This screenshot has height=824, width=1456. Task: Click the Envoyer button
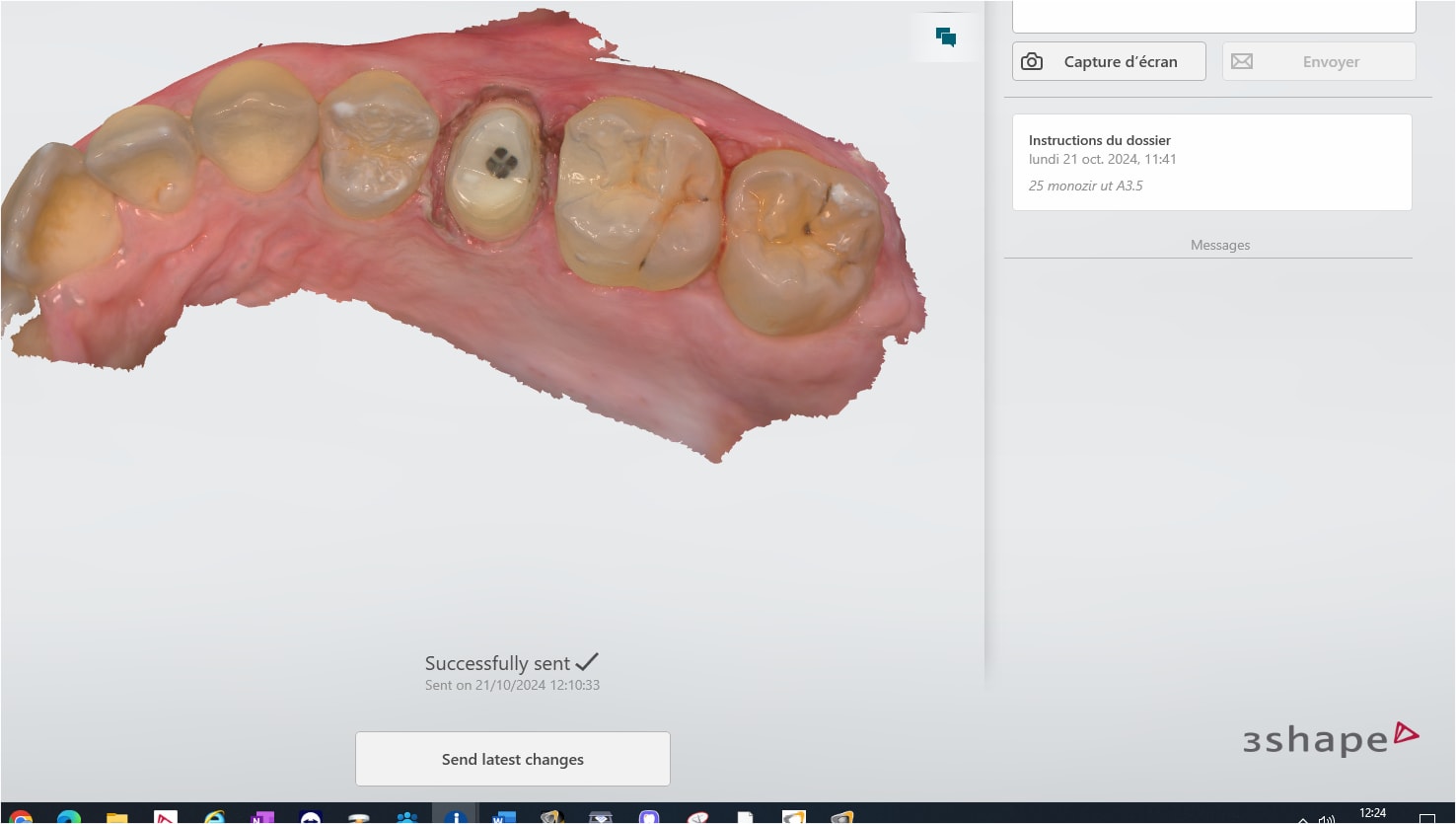click(x=1319, y=61)
